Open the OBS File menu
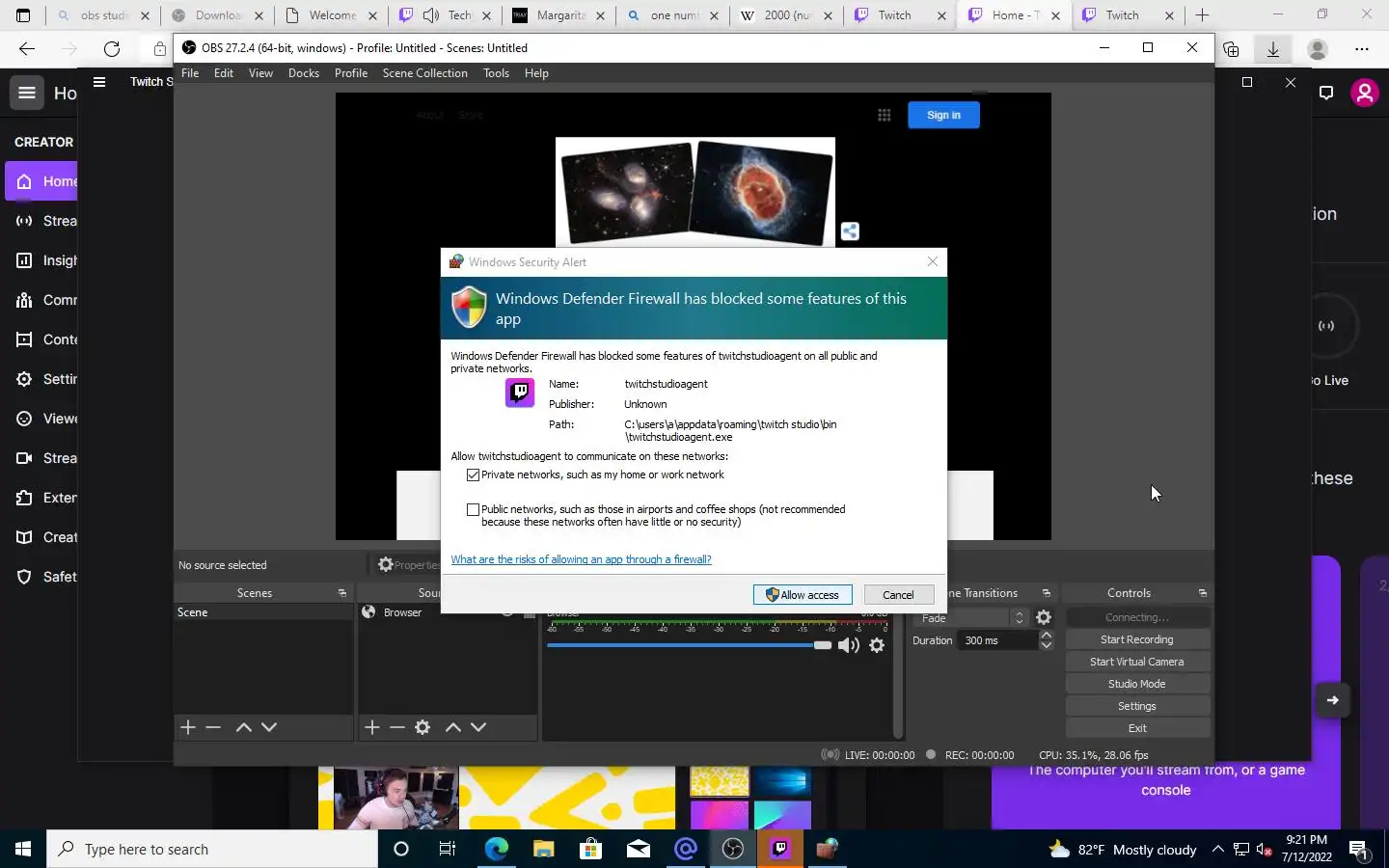Viewport: 1389px width, 868px height. [x=190, y=73]
